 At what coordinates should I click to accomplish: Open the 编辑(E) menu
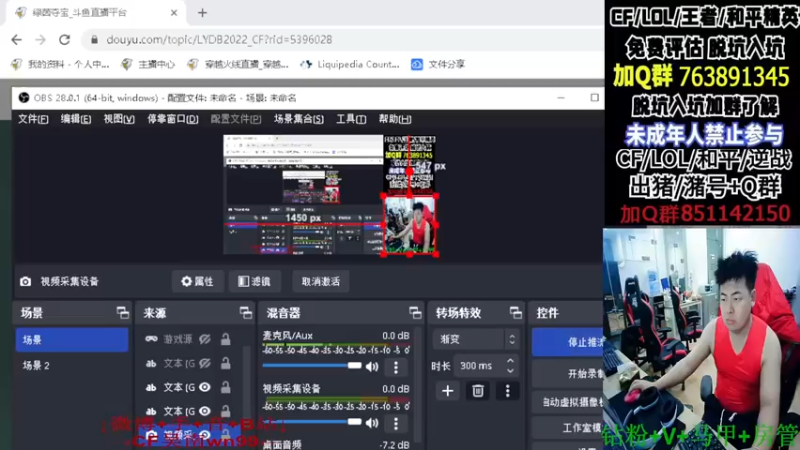click(76, 119)
